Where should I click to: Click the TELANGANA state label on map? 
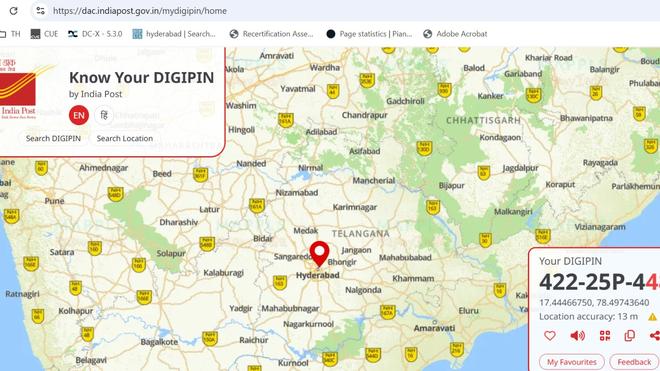point(361,233)
